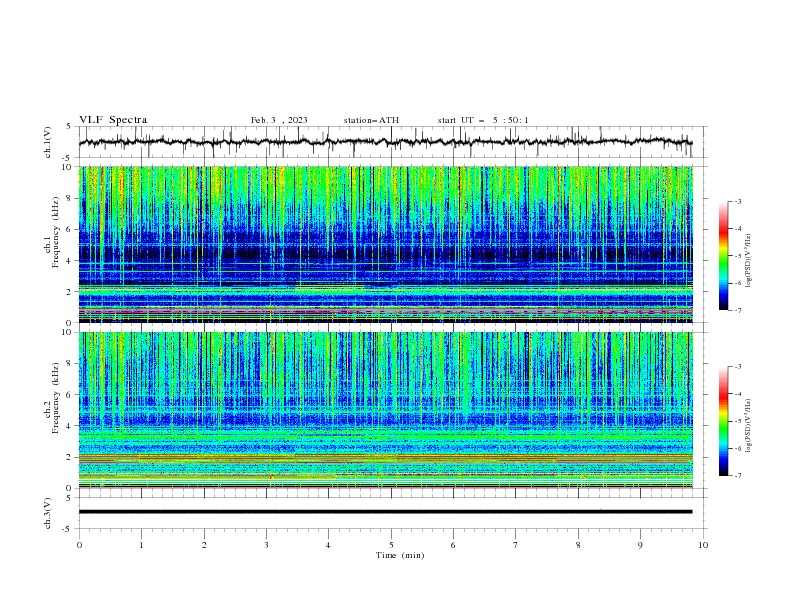792x612 pixels.
Task: Click the "-5" tick on ch.1(V) axis
Action: pyautogui.click(x=68, y=158)
